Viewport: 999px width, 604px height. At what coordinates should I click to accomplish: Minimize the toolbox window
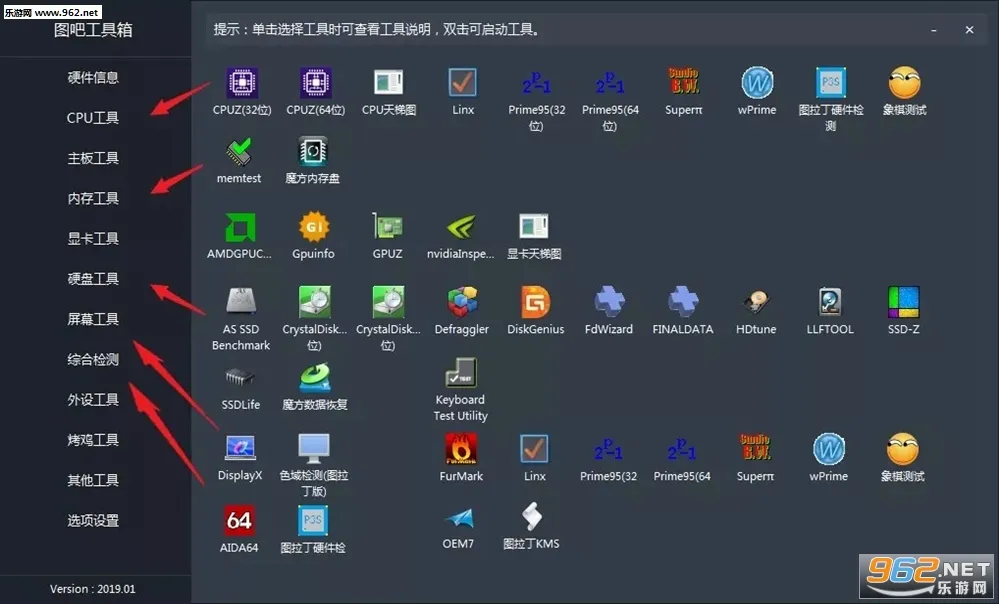pos(935,30)
